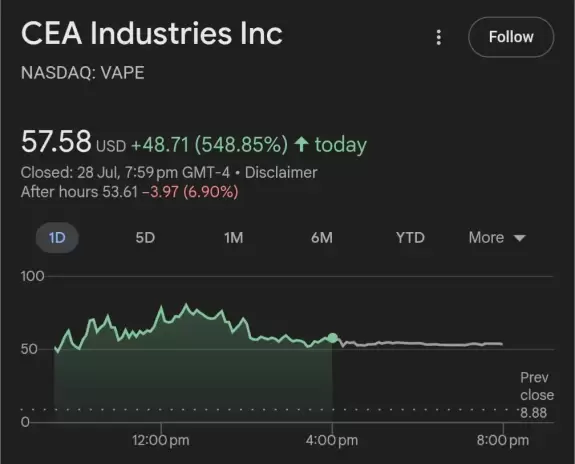Switch to the 1M chart range
Image resolution: width=575 pixels, height=464 pixels.
(234, 238)
